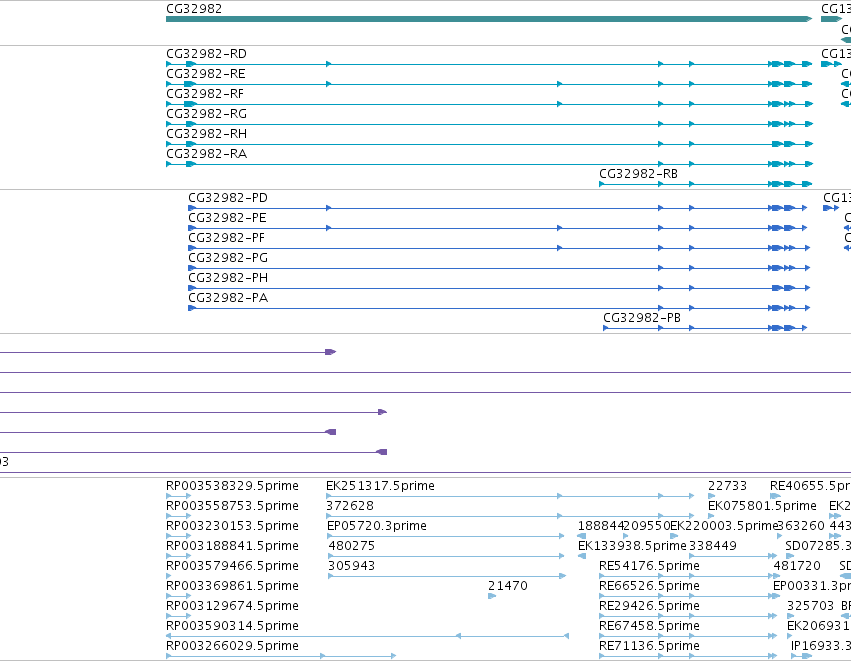Open the CG32982-PA label
Image resolution: width=851 pixels, height=661 pixels.
228,298
